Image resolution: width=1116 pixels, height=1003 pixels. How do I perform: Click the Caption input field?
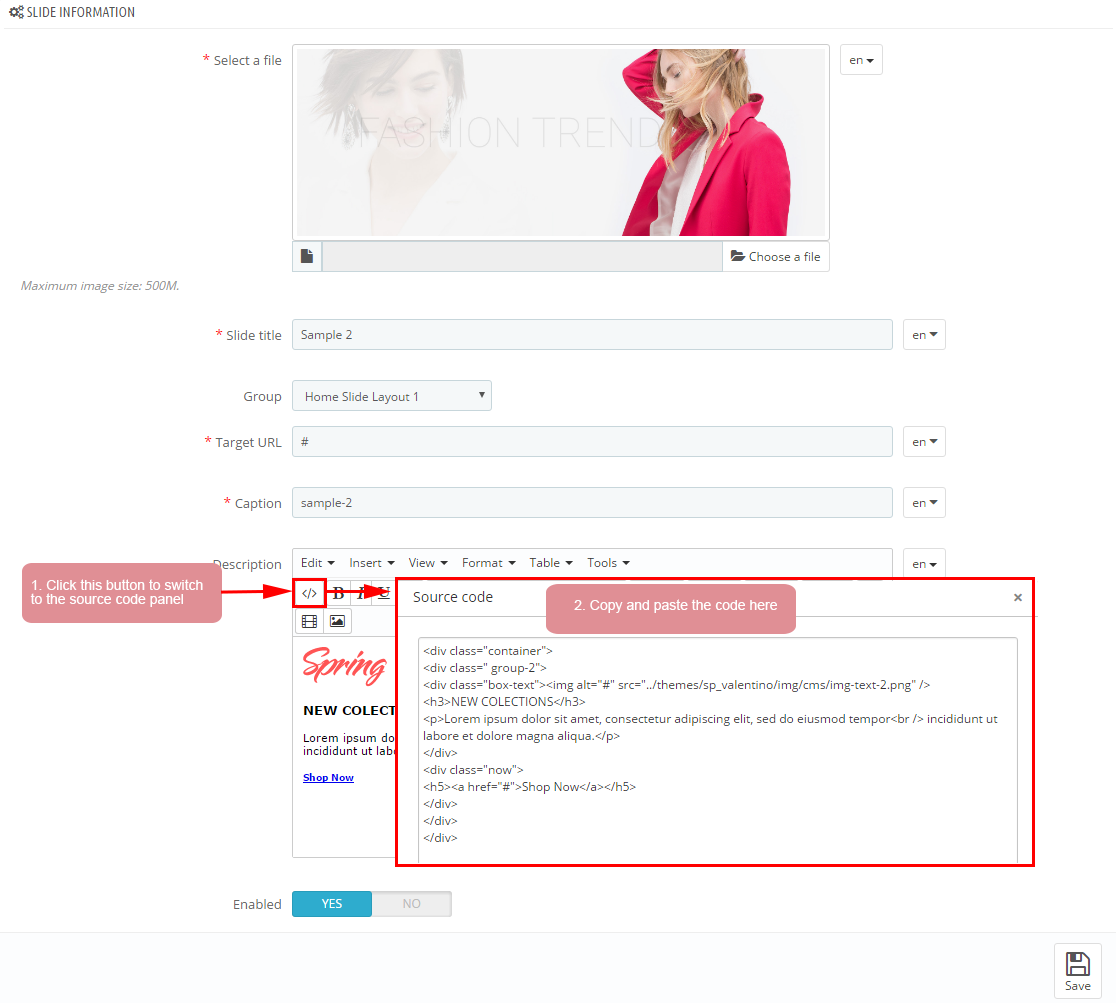tap(592, 503)
